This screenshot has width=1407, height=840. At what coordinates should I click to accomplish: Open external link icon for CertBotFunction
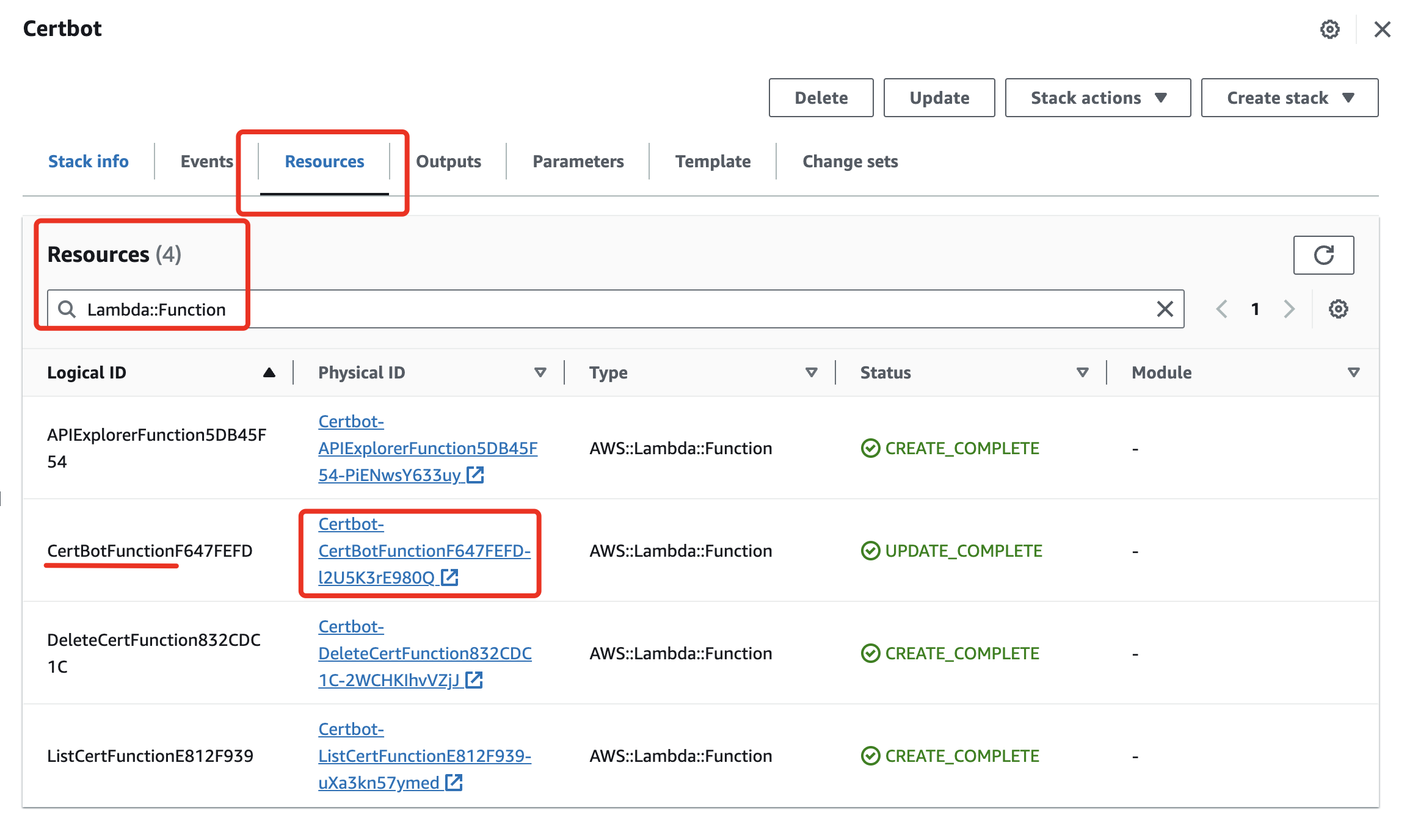tap(449, 577)
